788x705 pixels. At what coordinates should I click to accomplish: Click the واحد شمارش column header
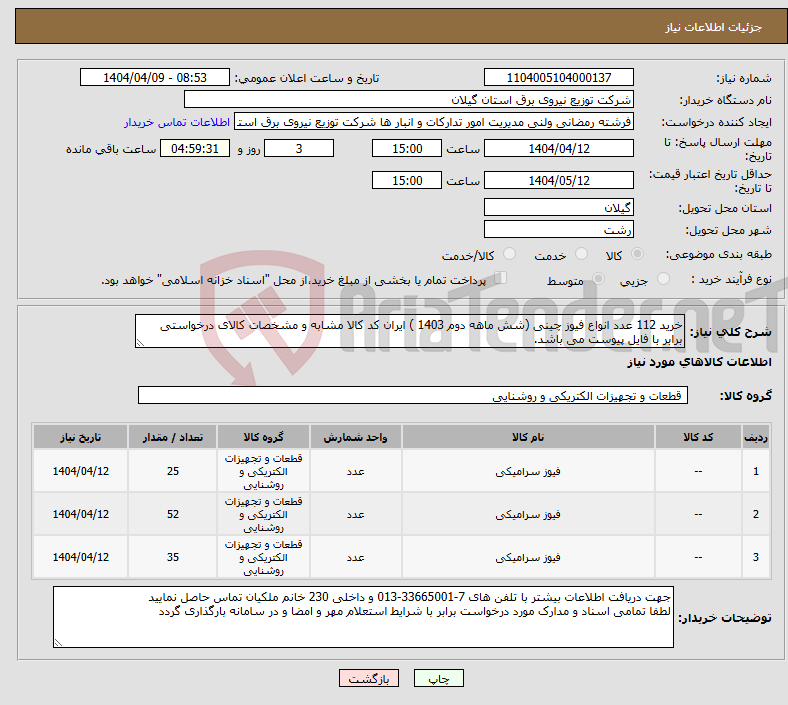(x=355, y=437)
